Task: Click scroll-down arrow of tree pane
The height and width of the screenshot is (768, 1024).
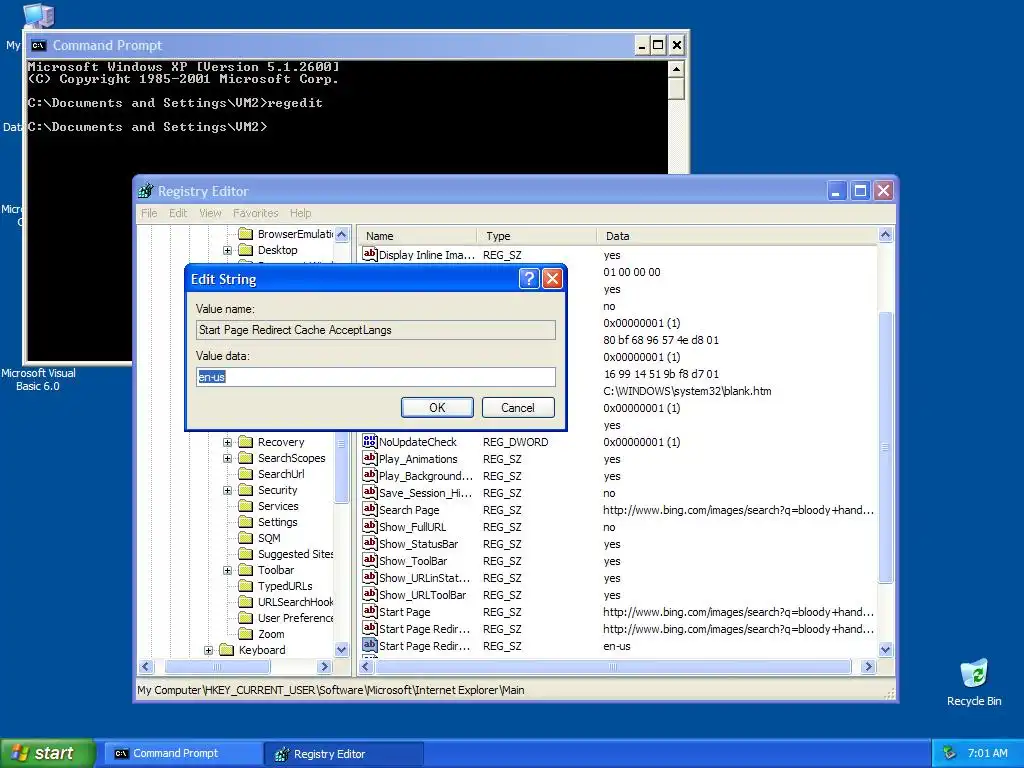Action: point(341,649)
